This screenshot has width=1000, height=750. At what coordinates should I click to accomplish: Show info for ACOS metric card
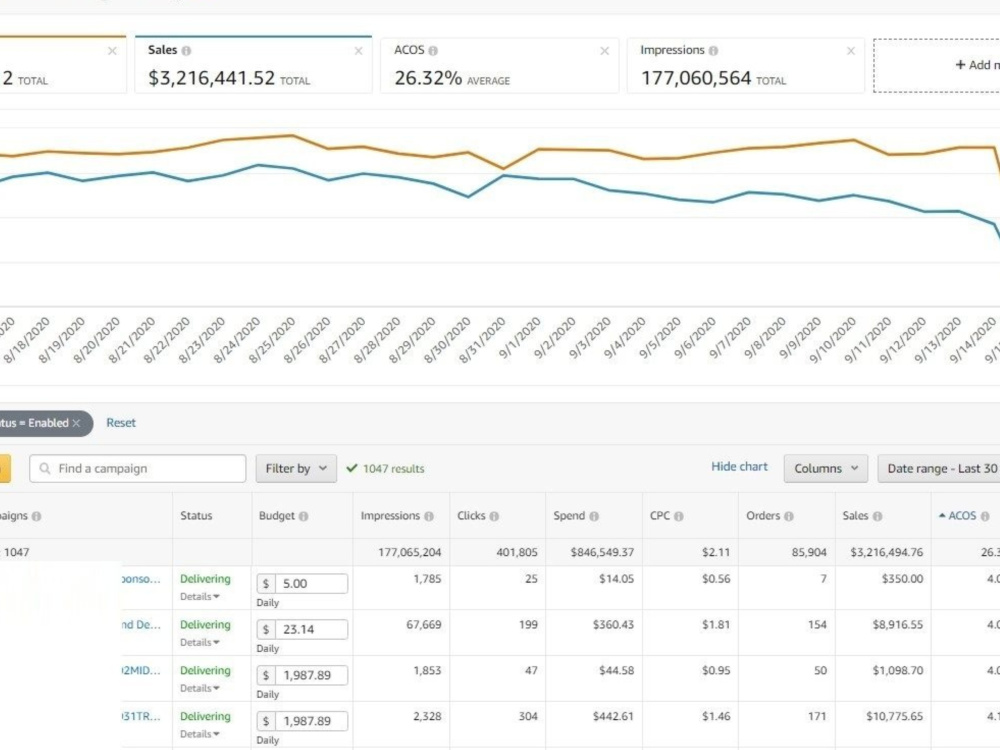click(433, 50)
